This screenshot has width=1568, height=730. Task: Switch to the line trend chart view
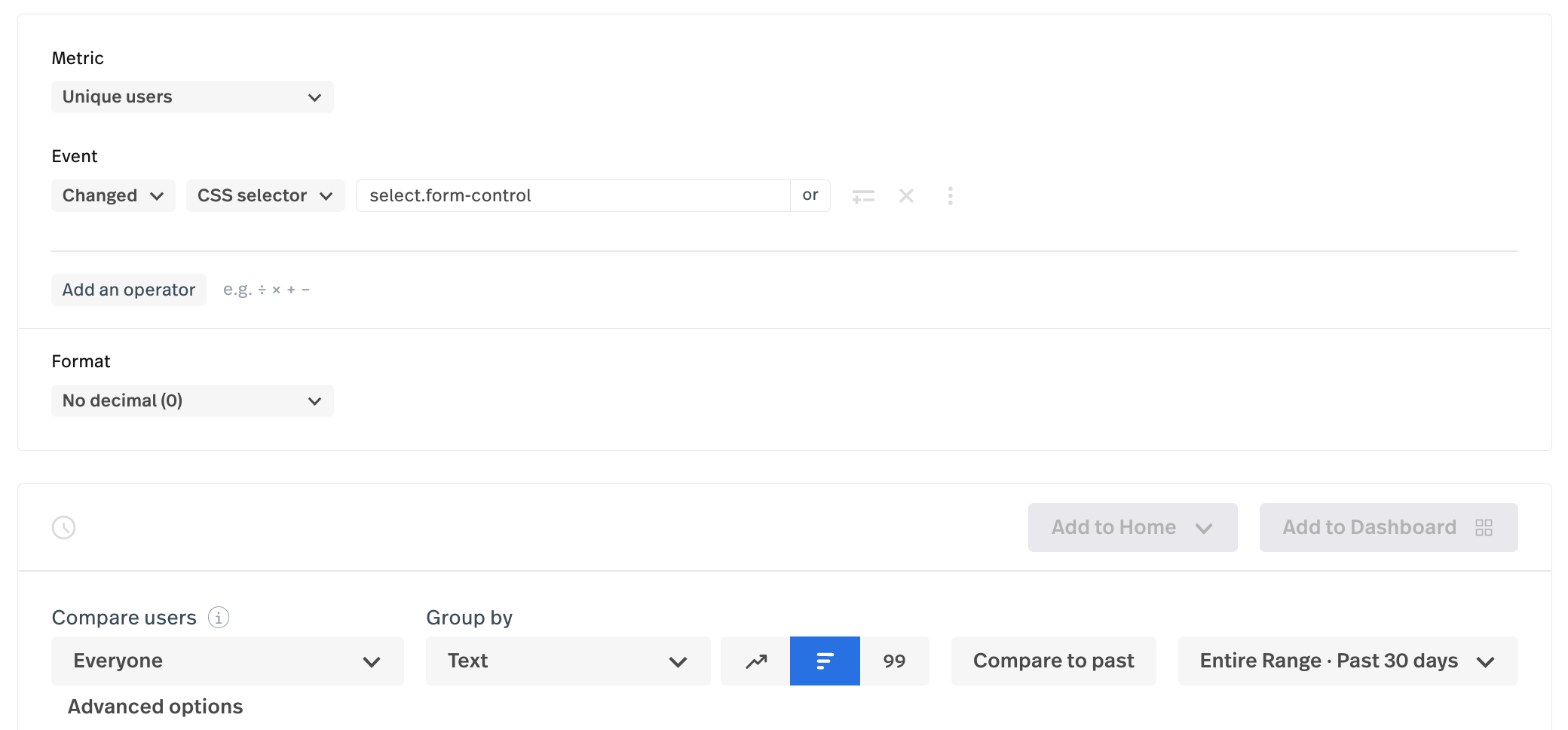click(x=756, y=661)
